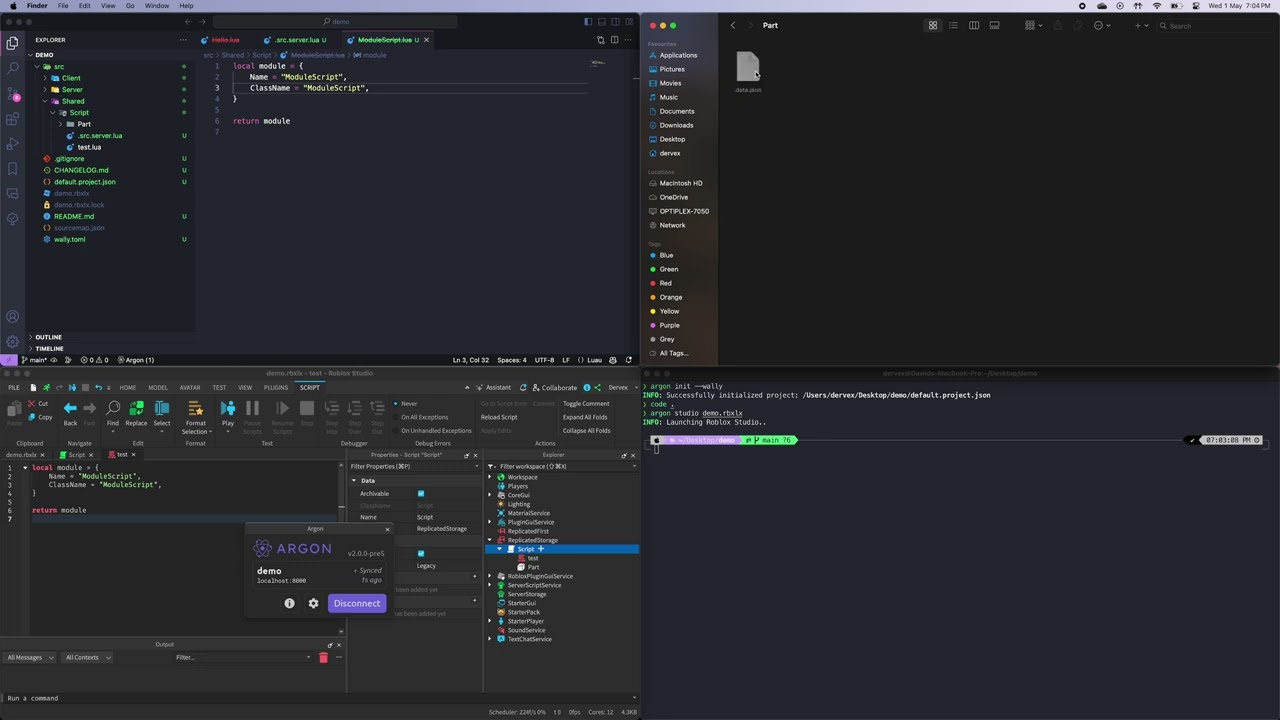Switch to the PLUGINS ribbon tab
Screen dimensions: 1280x720
276,387
